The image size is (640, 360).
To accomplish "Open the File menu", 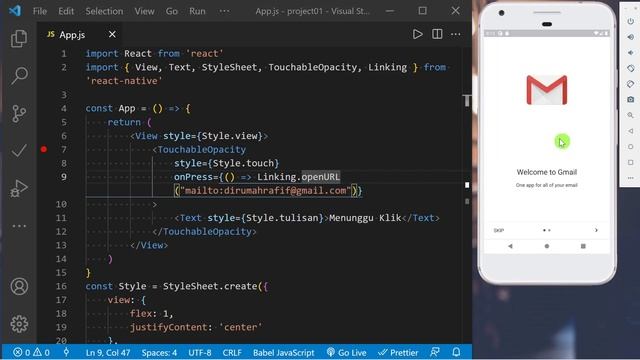I will tap(40, 11).
